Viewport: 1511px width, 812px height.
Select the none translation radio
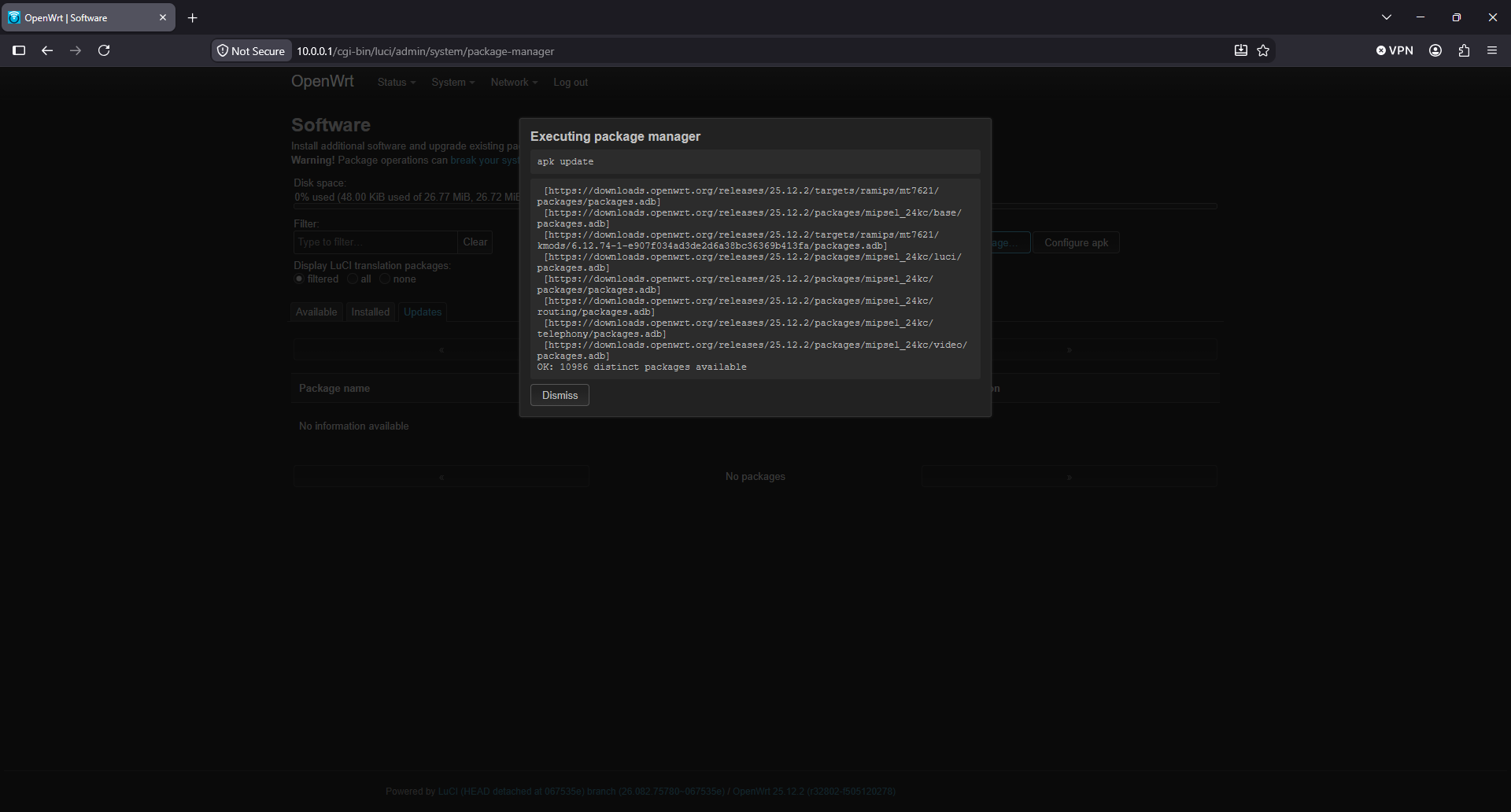[x=385, y=279]
